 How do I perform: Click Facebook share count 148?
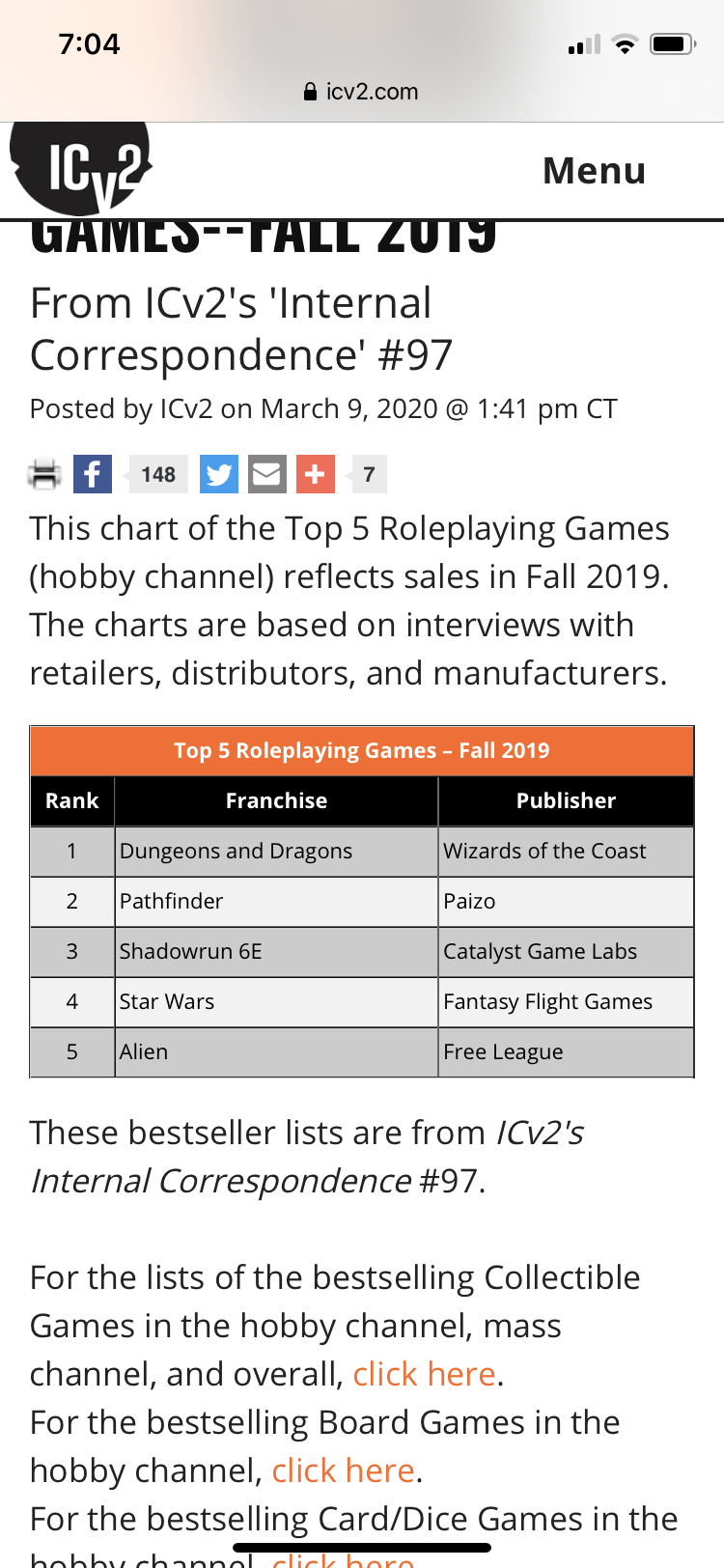(158, 474)
